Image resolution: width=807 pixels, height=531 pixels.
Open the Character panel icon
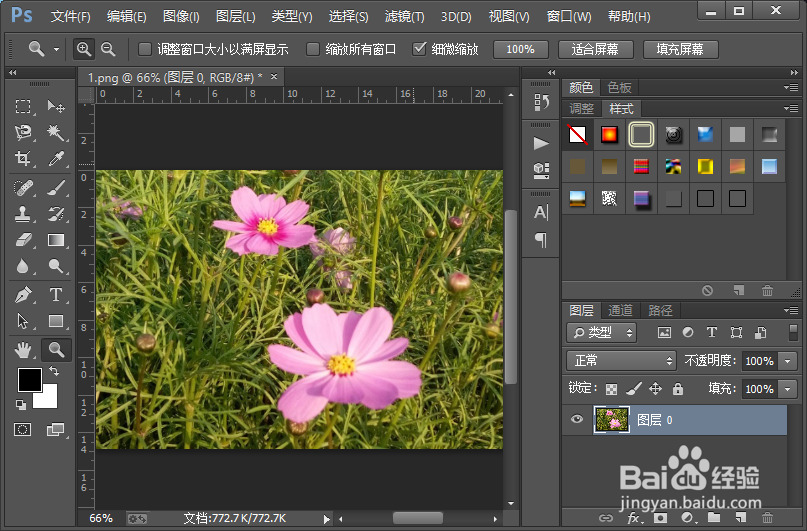pyautogui.click(x=540, y=212)
